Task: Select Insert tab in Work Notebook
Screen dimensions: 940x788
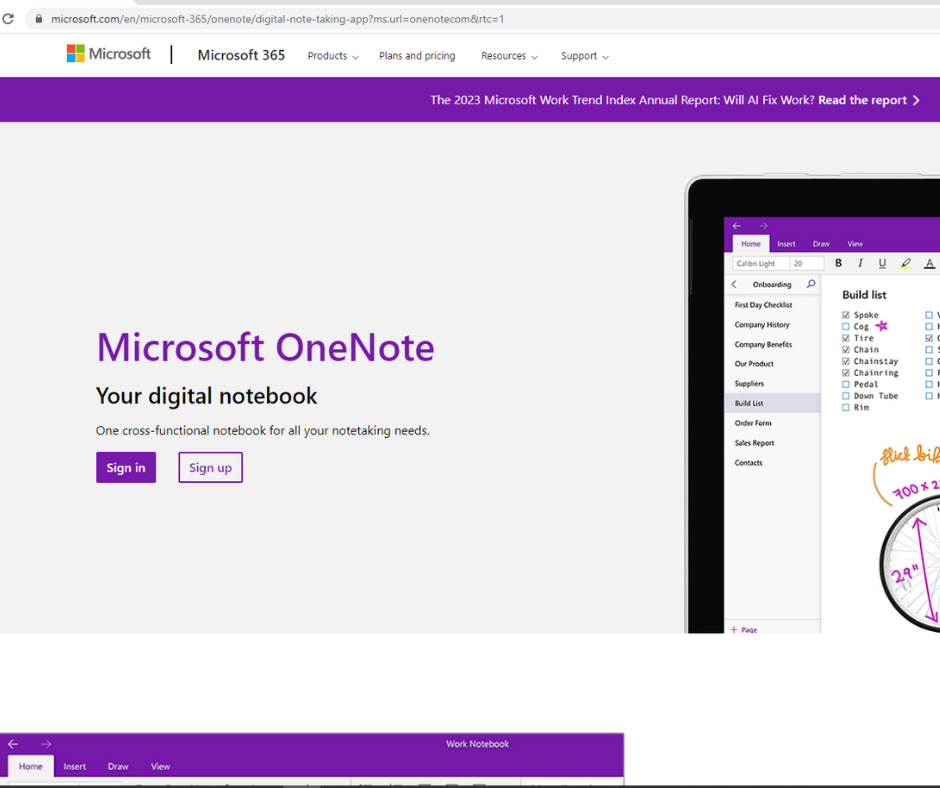Action: (x=74, y=766)
